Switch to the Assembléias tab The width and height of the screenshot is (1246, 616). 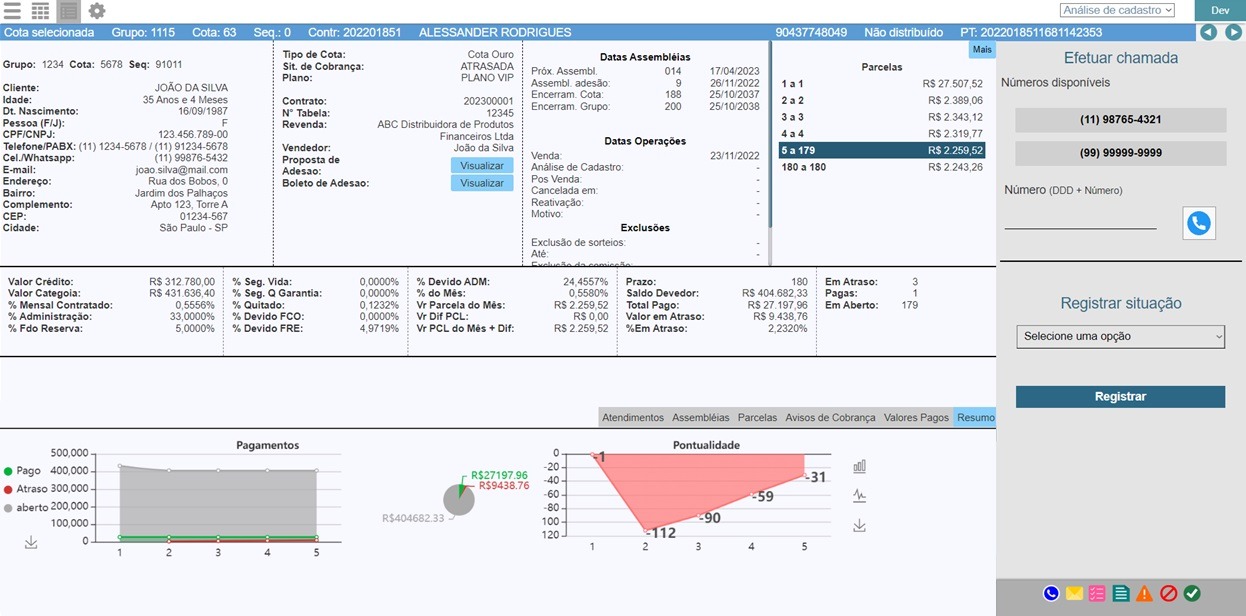point(700,417)
